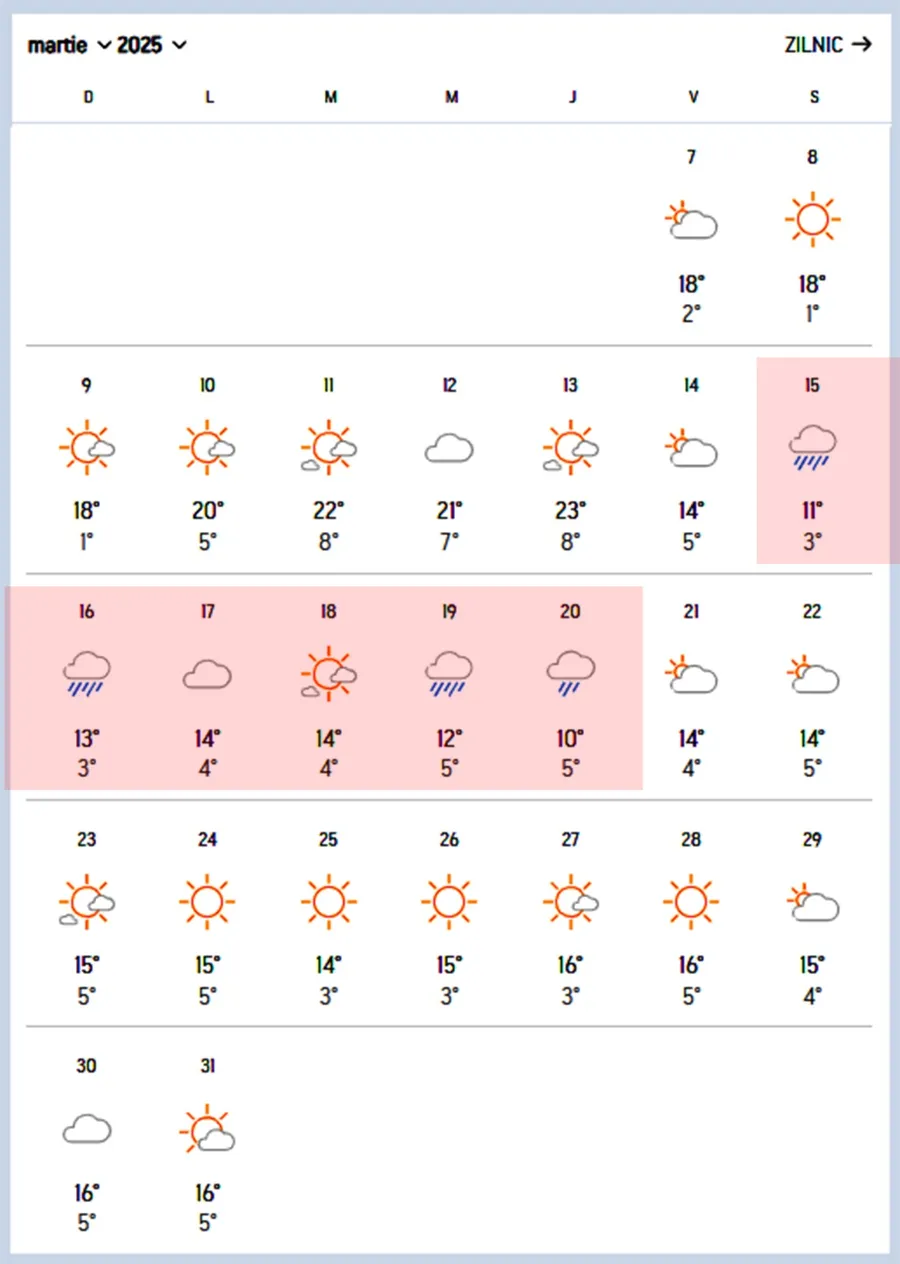
Task: Select the cloud icon on March 12
Action: [x=448, y=448]
